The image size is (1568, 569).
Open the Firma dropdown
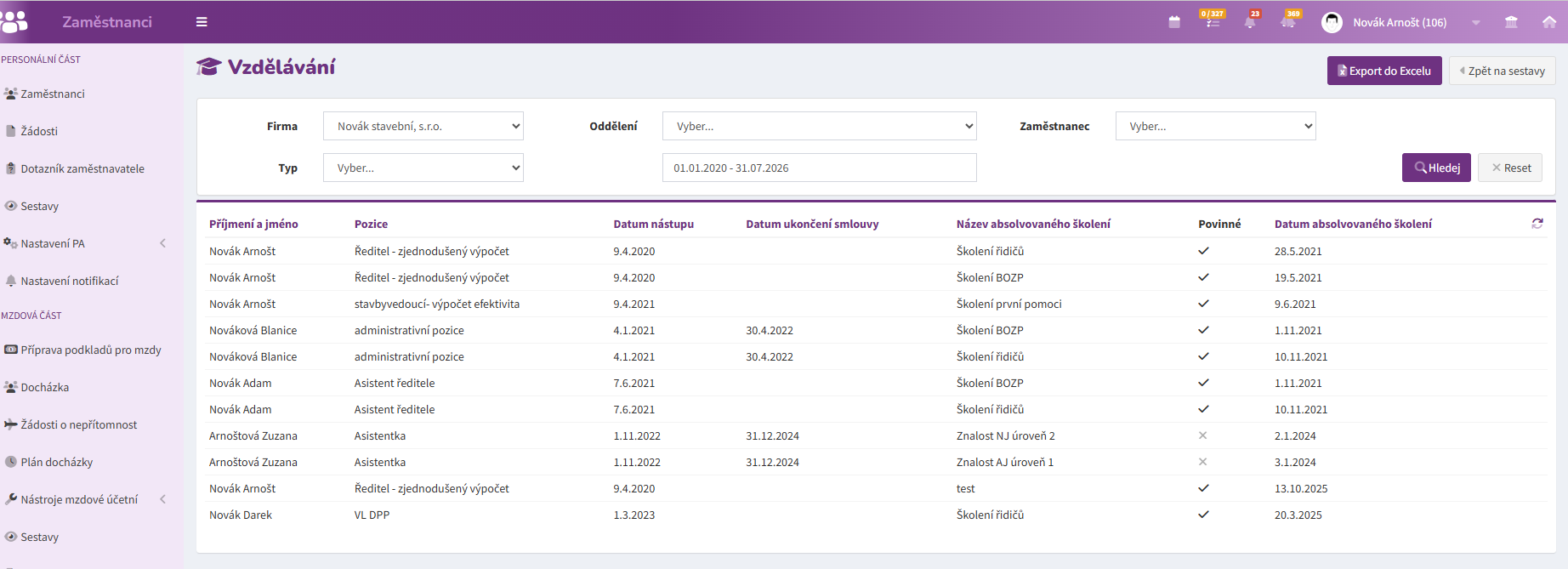coord(423,126)
